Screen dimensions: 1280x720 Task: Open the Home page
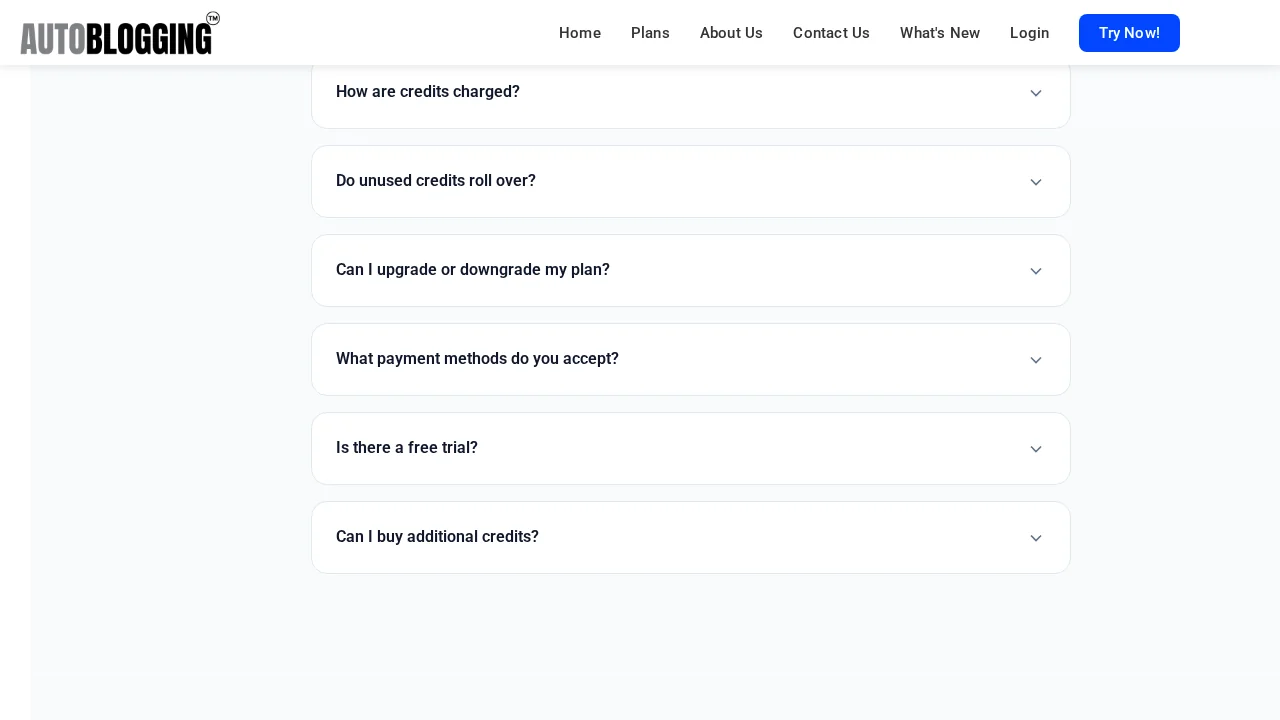click(x=580, y=33)
